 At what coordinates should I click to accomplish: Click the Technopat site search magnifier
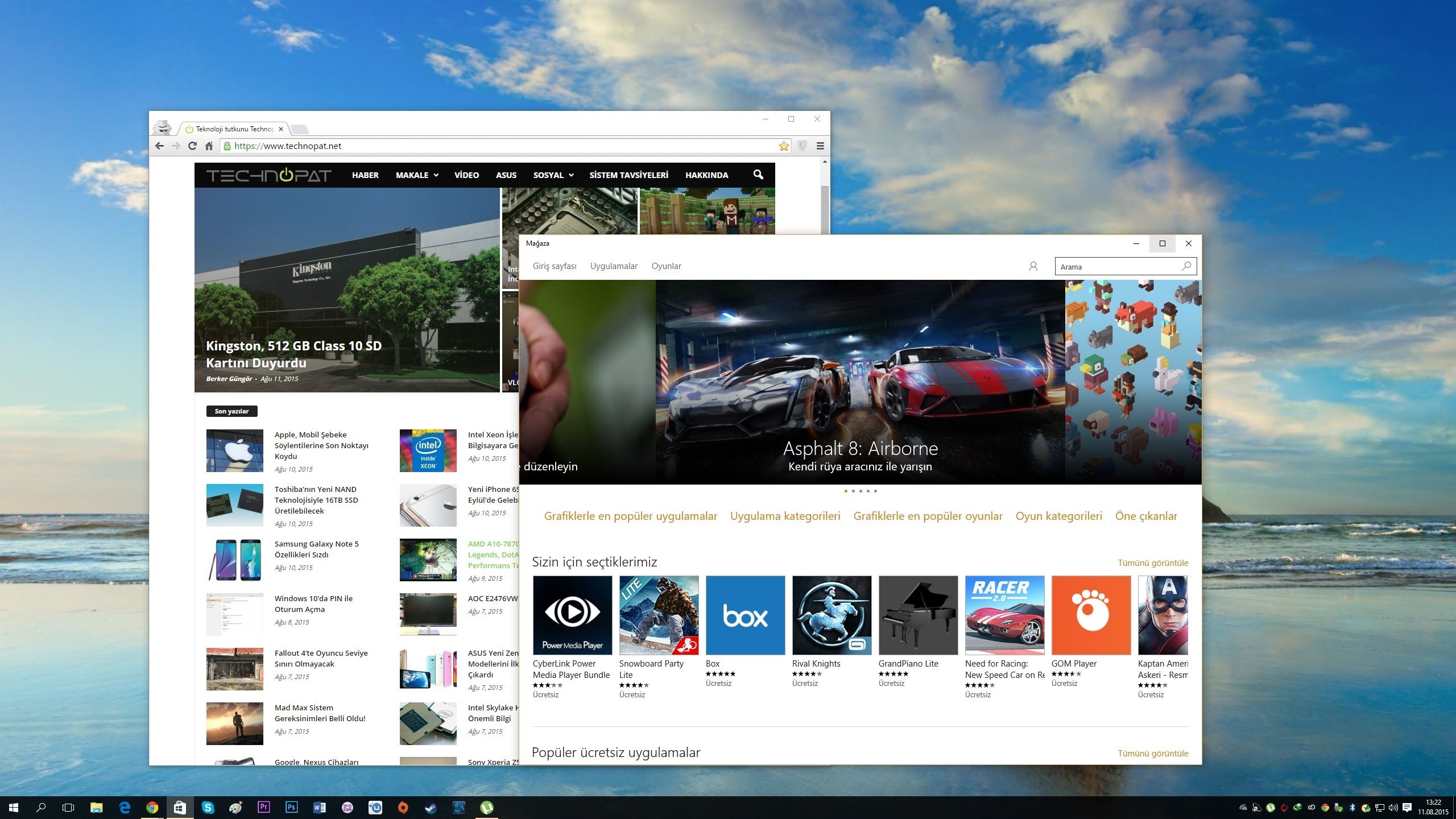[758, 175]
